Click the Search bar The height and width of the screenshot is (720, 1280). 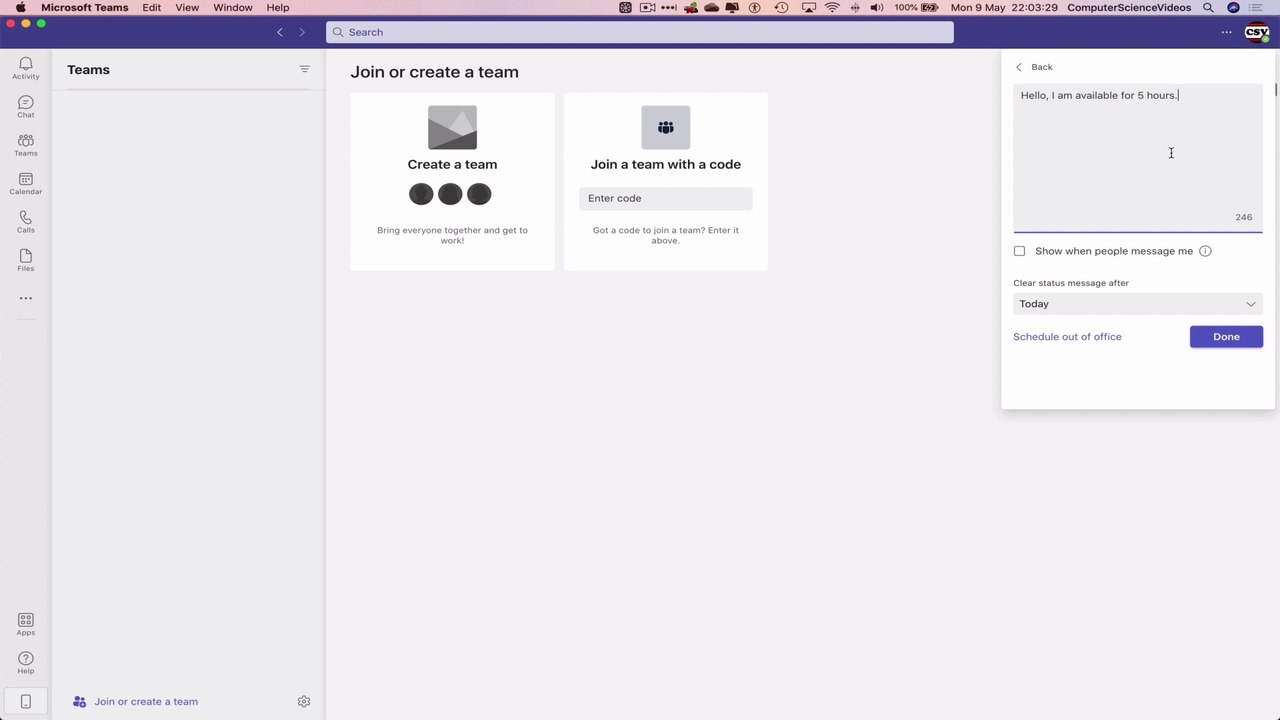click(x=640, y=32)
